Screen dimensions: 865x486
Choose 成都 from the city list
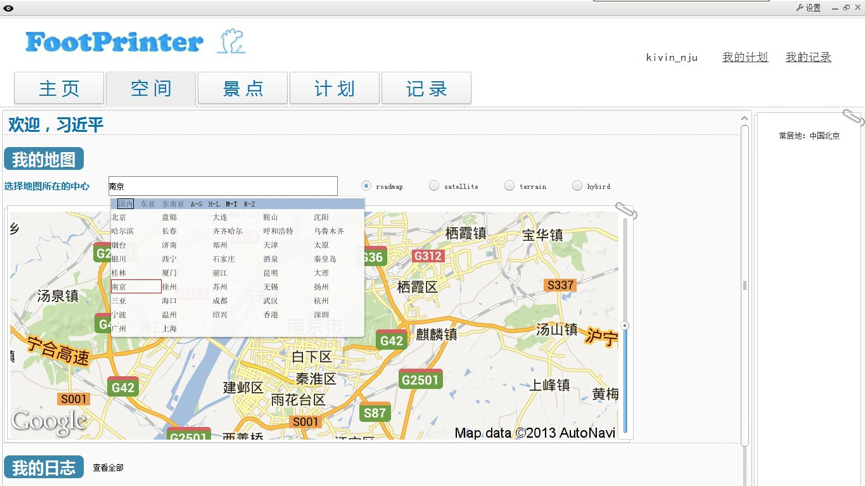tap(220, 301)
